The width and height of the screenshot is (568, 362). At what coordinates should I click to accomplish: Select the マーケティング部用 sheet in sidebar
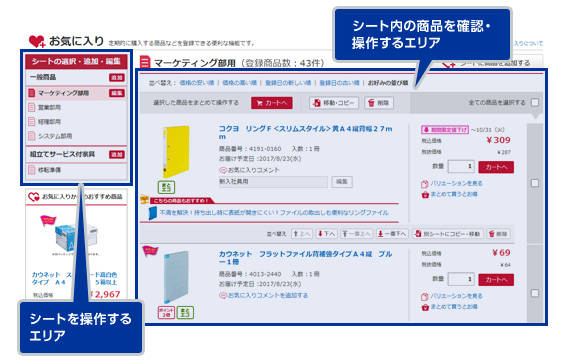pyautogui.click(x=64, y=93)
